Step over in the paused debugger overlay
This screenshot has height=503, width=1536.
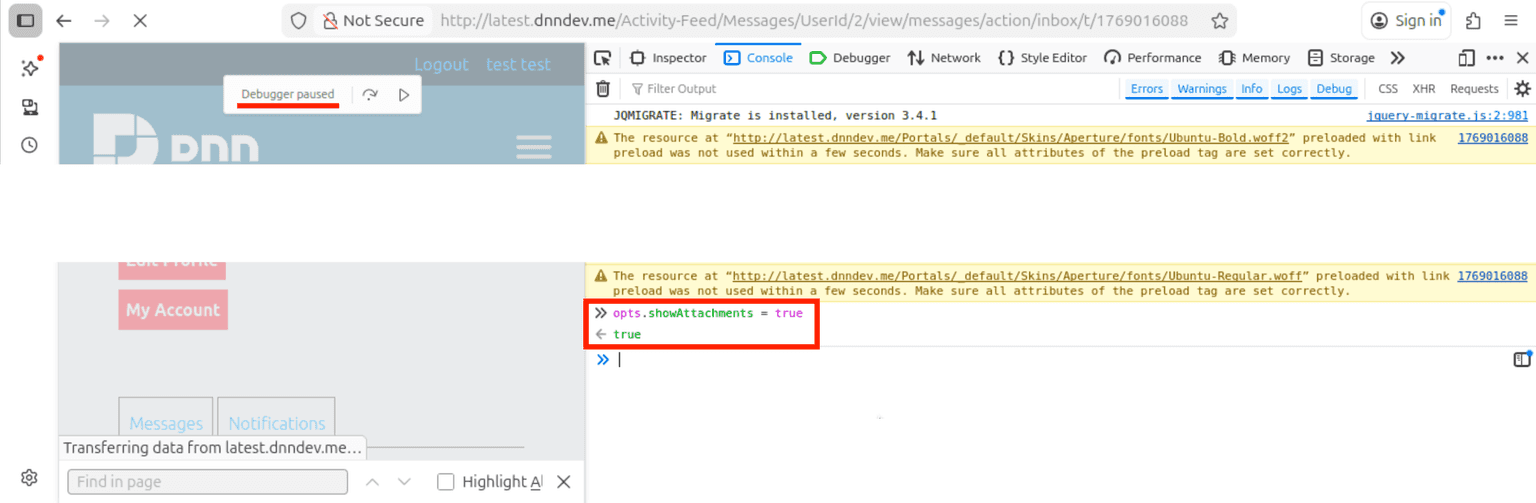point(370,95)
